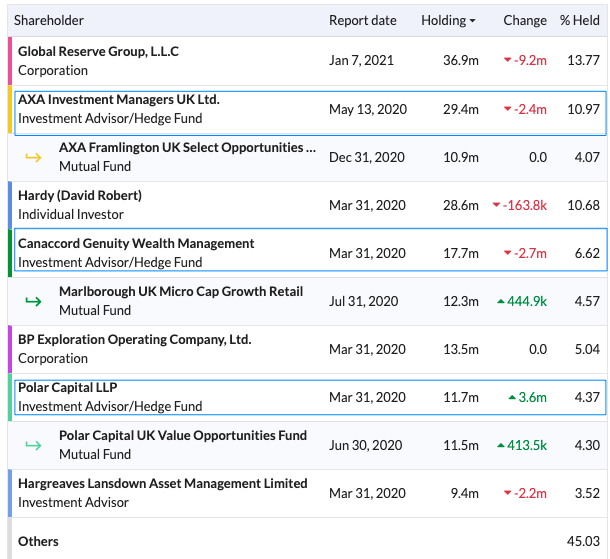Select holding value 36.9m
This screenshot has height=559, width=610.
[x=461, y=61]
